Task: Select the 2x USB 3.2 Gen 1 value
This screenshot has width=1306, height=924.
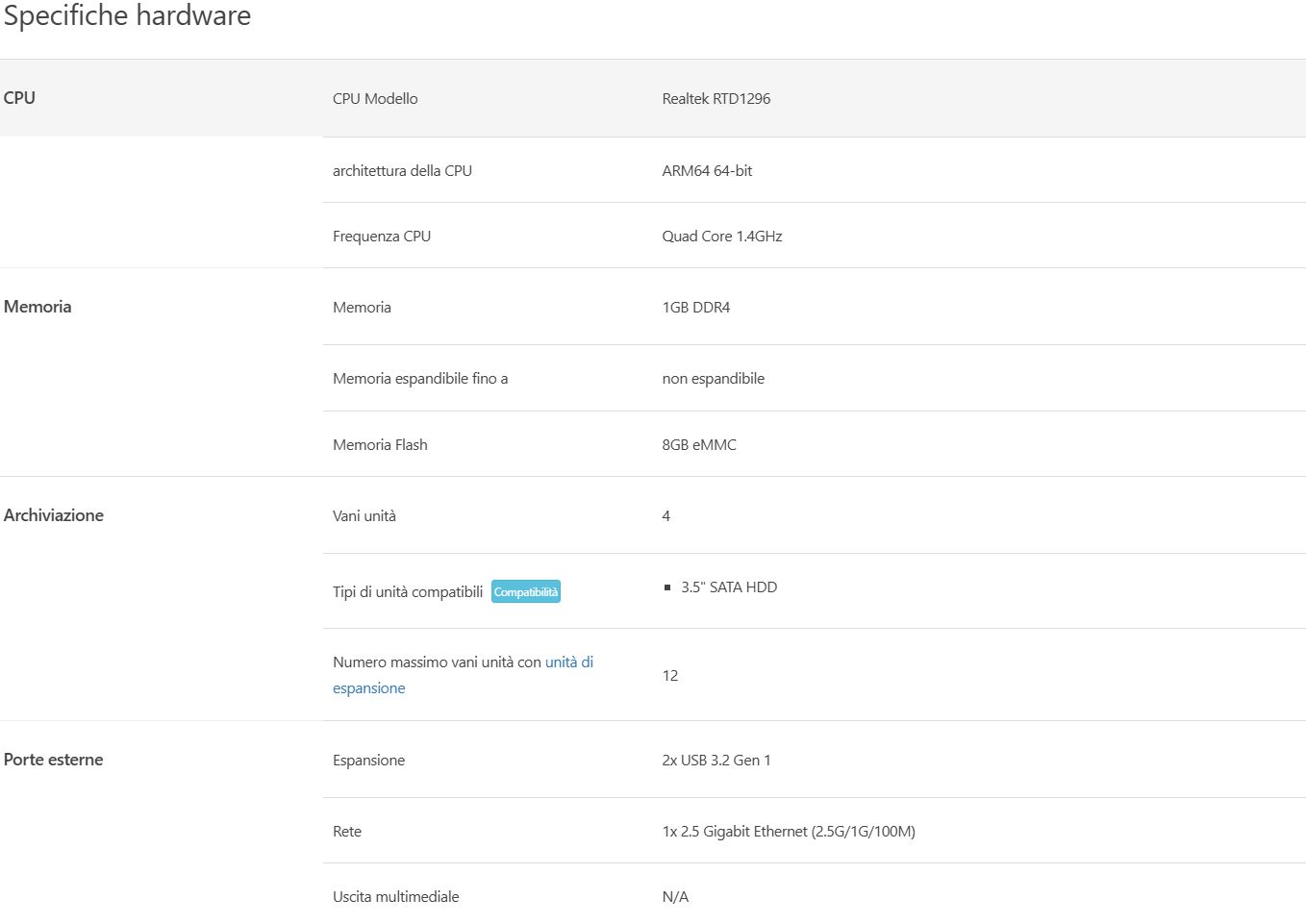Action: click(716, 761)
